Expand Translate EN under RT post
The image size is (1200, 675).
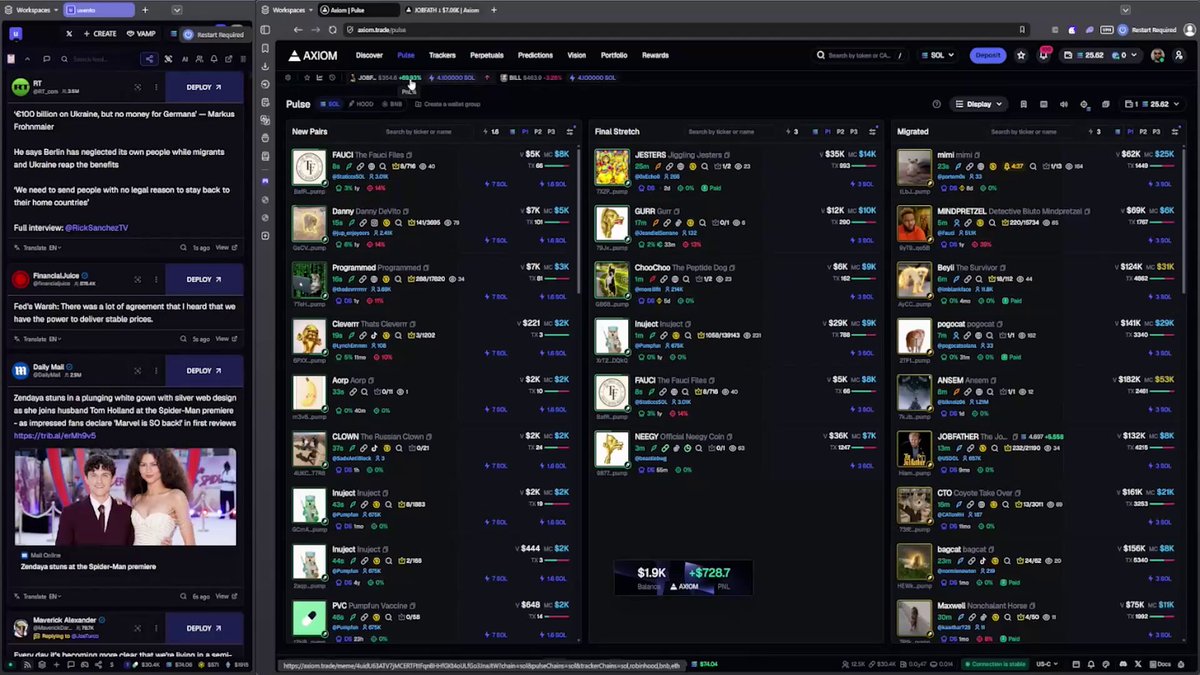point(42,247)
